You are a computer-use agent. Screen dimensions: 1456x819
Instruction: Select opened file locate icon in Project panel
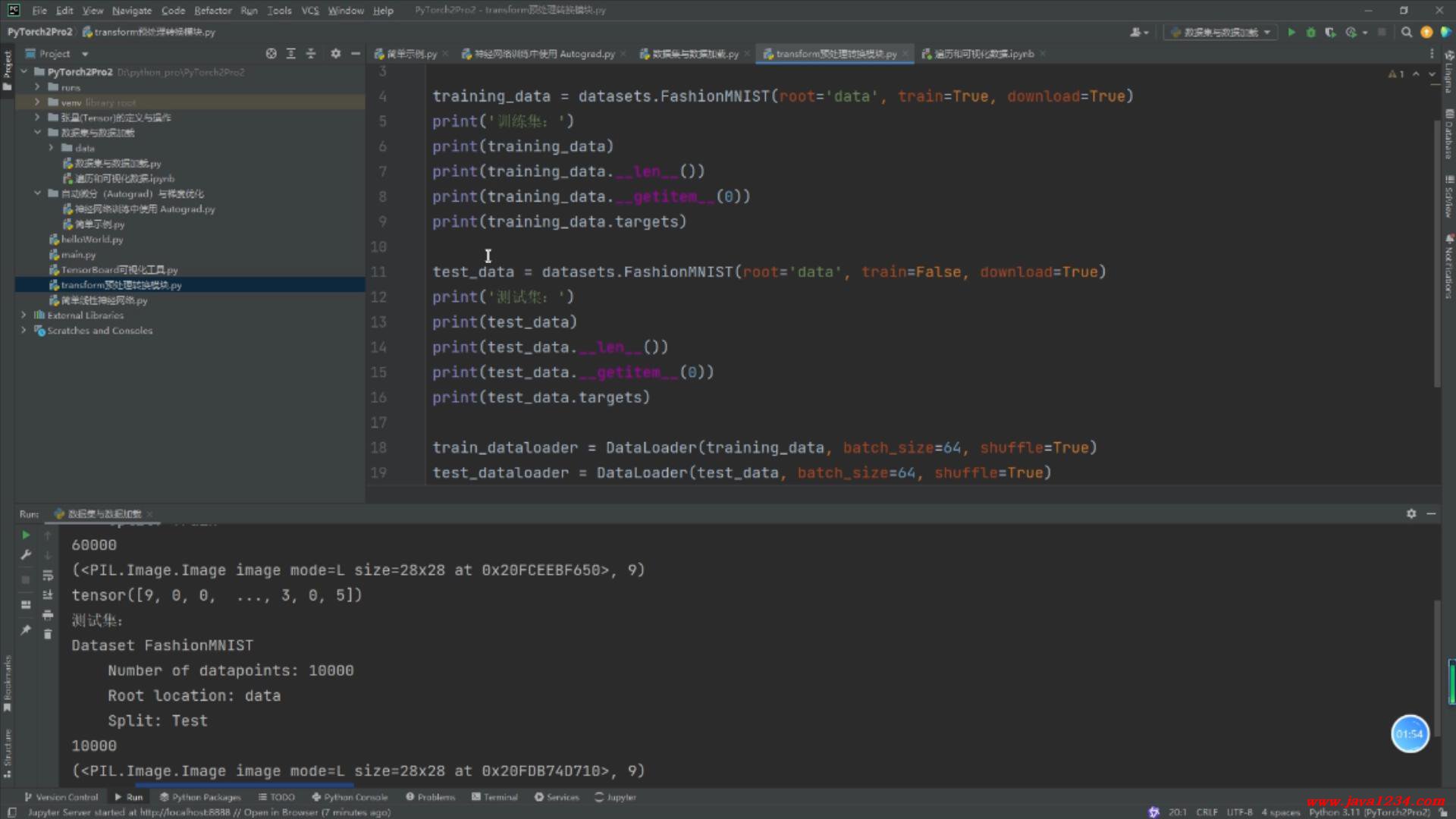coord(271,54)
